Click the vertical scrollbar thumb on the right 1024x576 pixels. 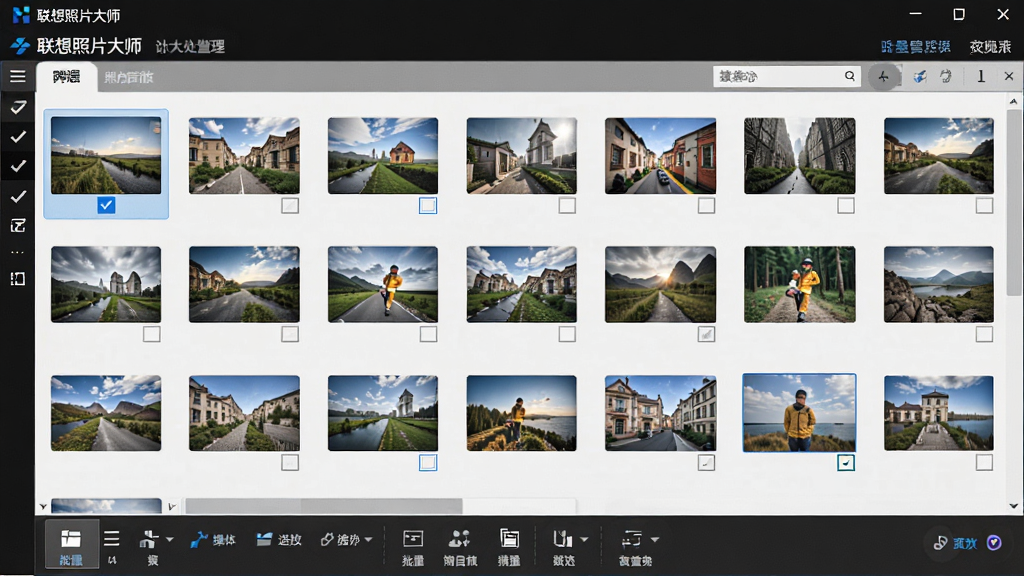coord(1013,202)
